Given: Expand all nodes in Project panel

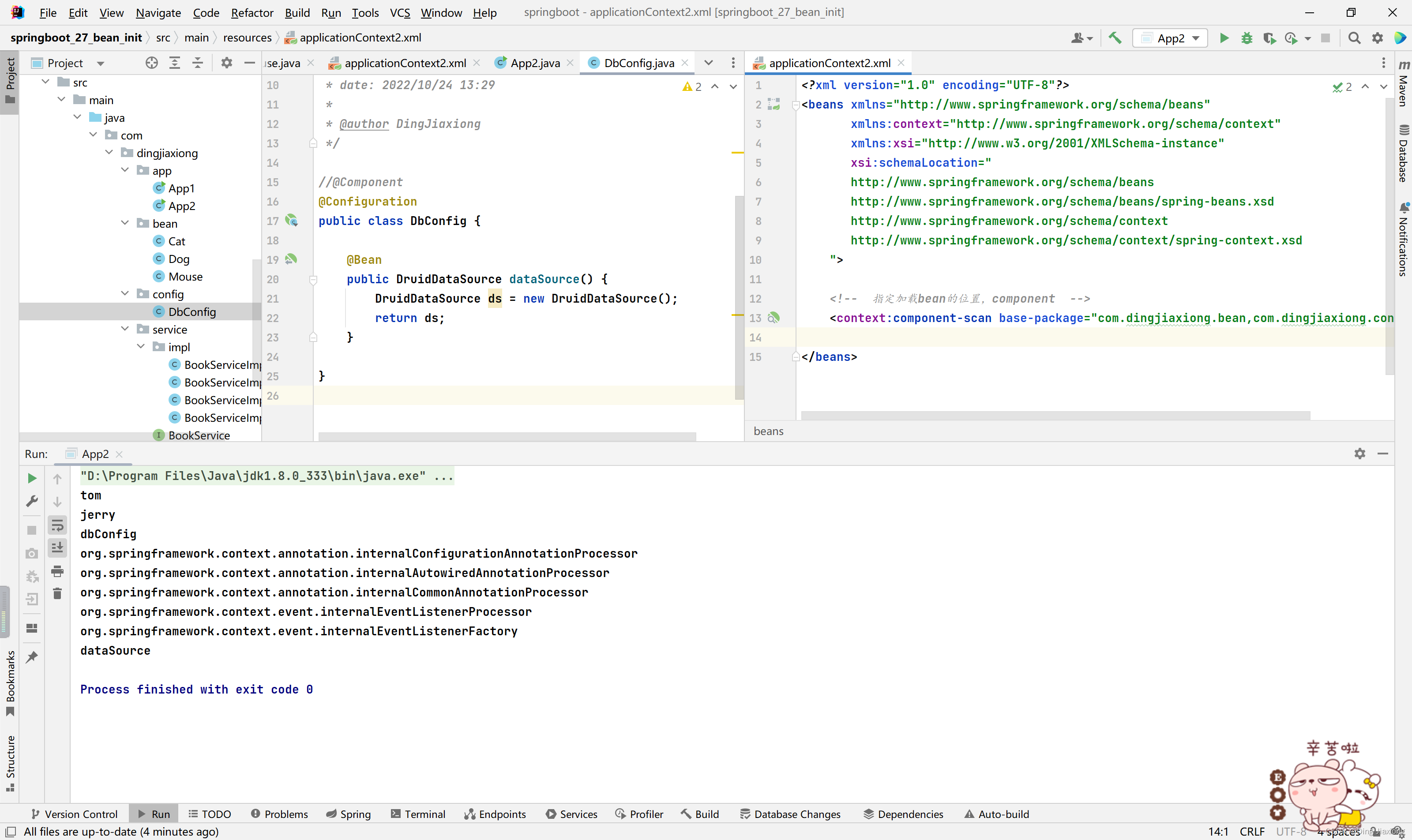Looking at the screenshot, I should coord(174,63).
